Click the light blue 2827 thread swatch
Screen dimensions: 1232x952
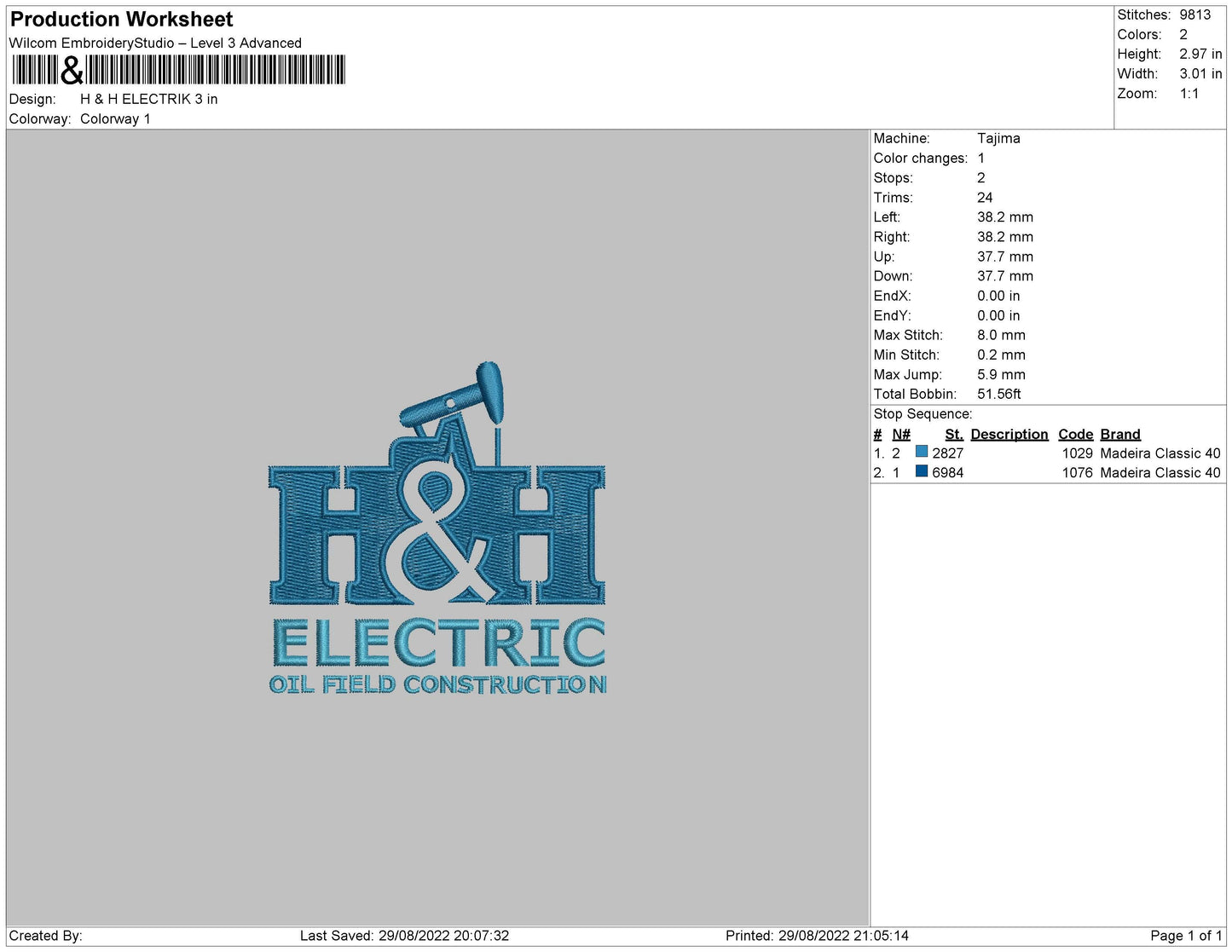pos(922,452)
